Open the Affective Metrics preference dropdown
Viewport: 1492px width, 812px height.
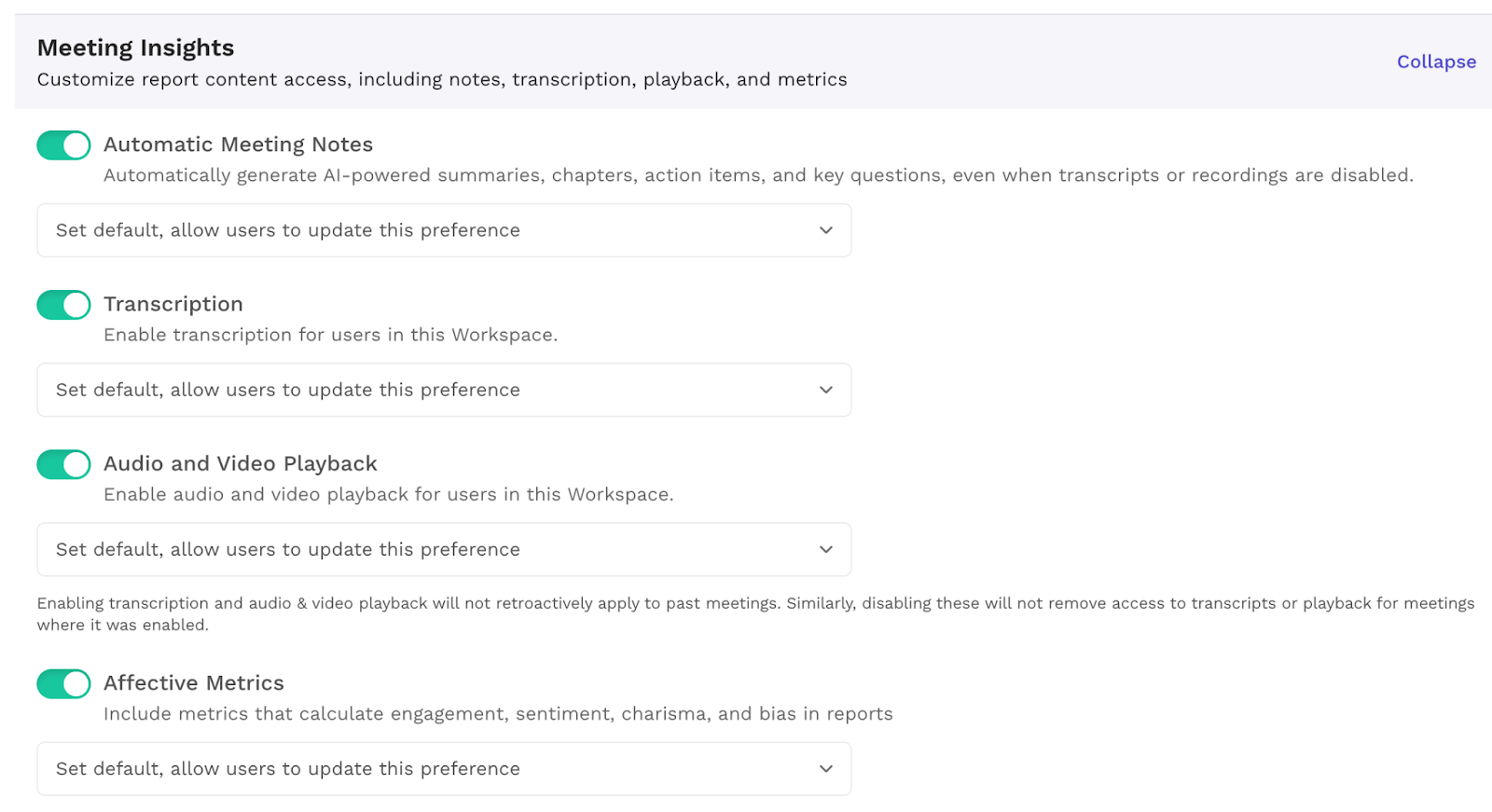pos(444,768)
